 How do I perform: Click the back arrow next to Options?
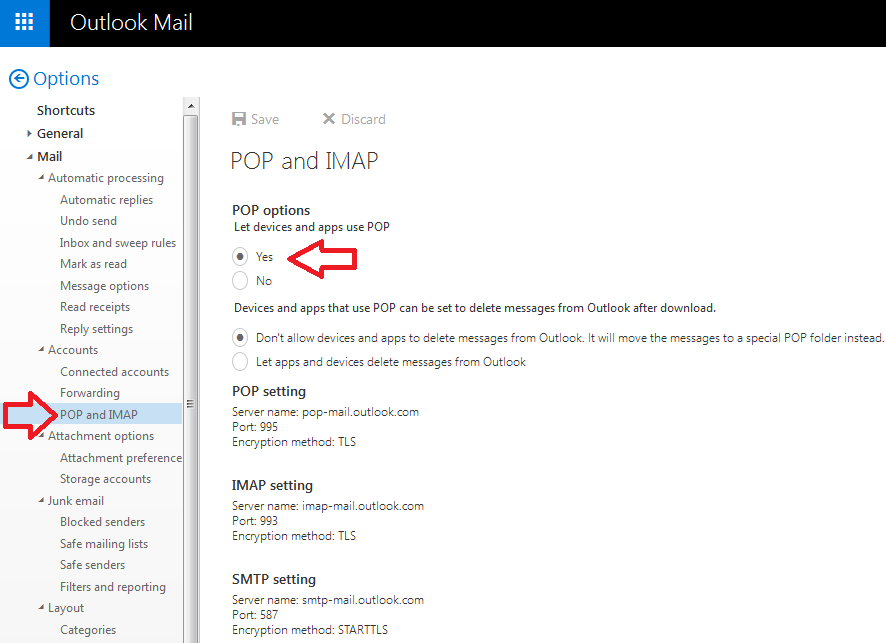point(19,79)
